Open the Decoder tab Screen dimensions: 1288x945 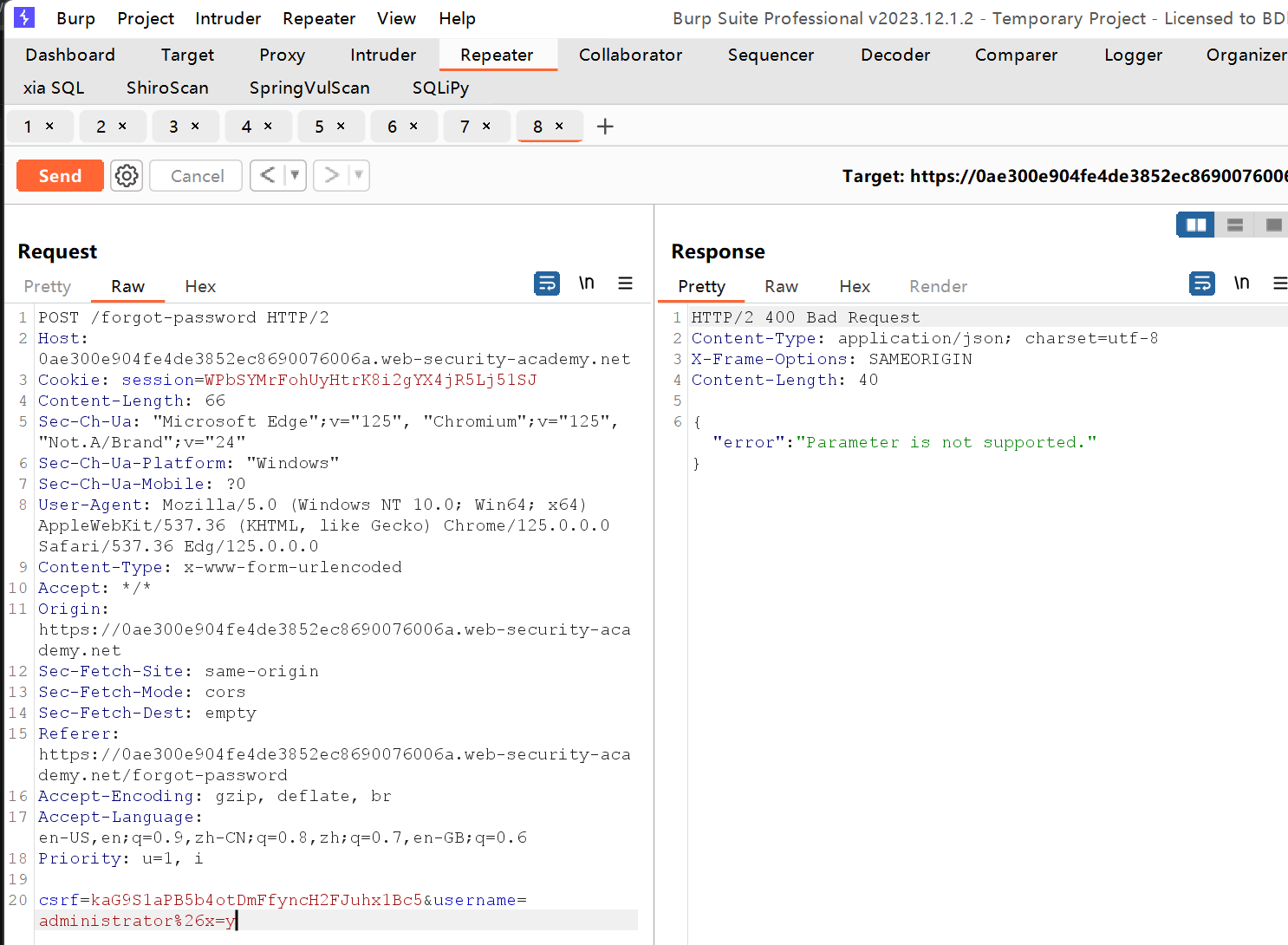click(x=894, y=55)
